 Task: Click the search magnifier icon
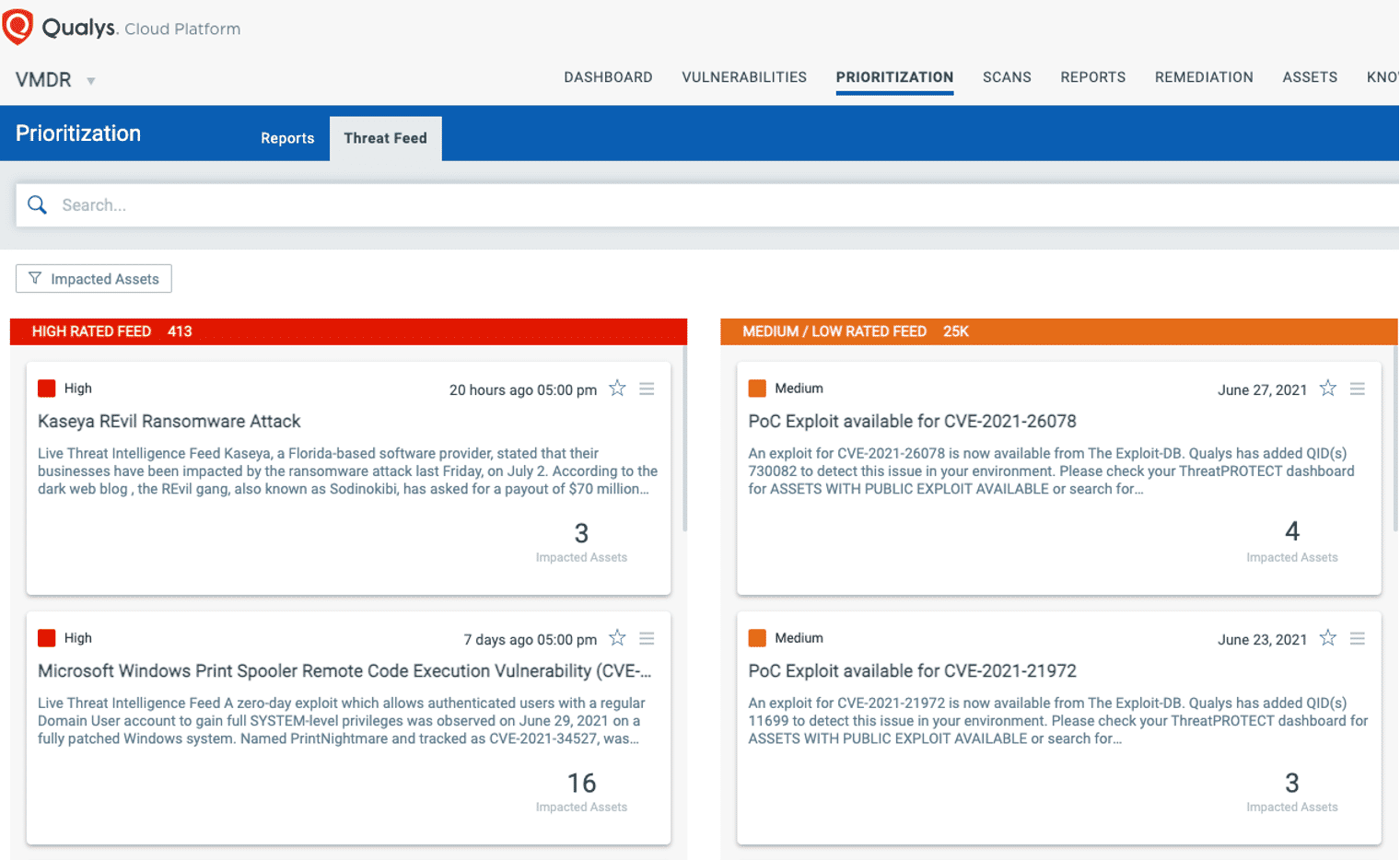(x=37, y=204)
